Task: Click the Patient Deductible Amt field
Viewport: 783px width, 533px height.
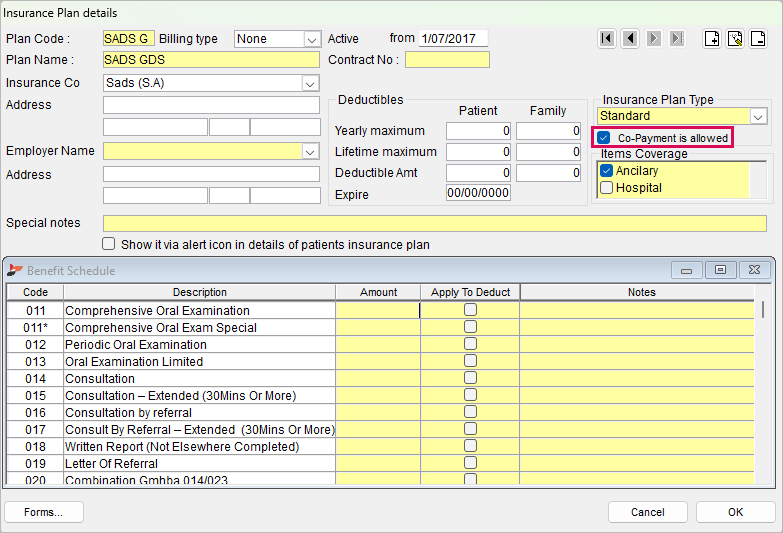Action: pos(478,173)
